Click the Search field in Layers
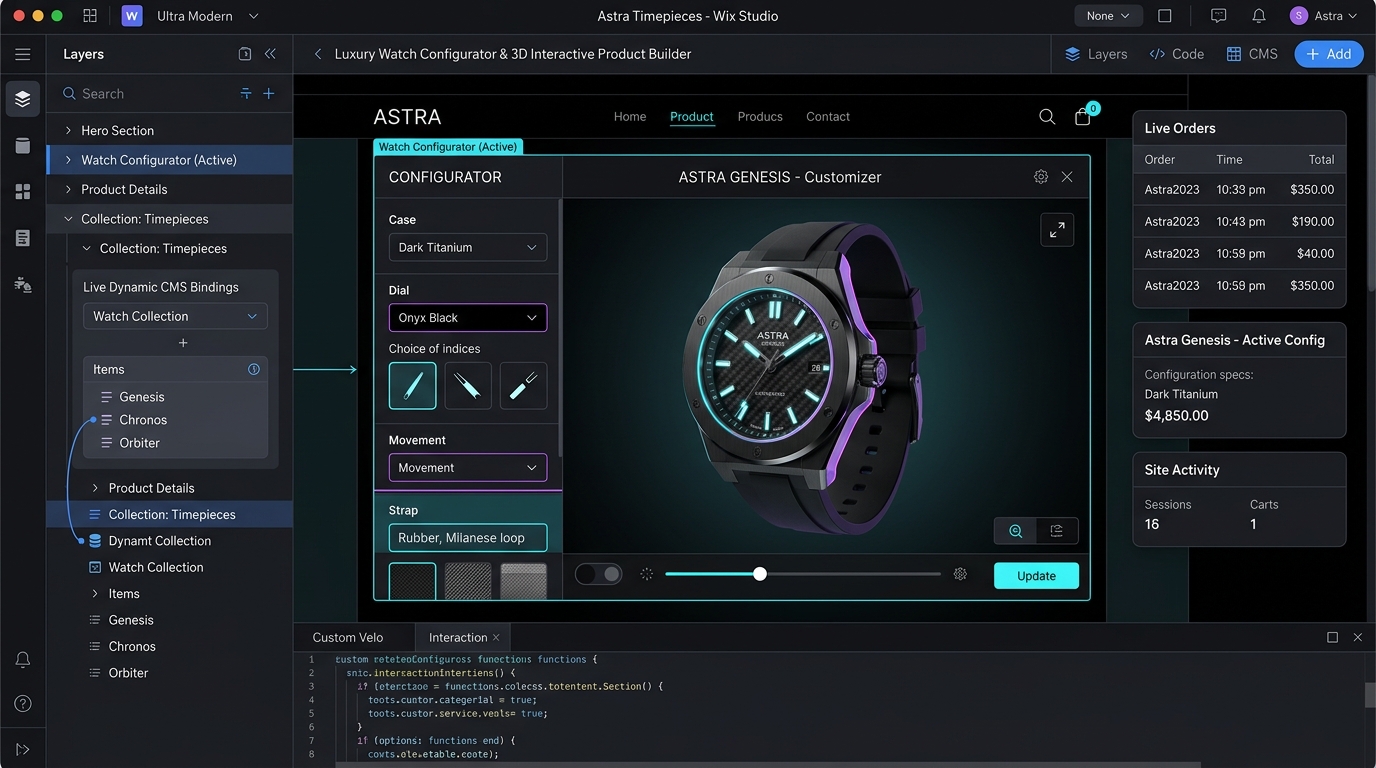This screenshot has width=1376, height=768. 150,93
